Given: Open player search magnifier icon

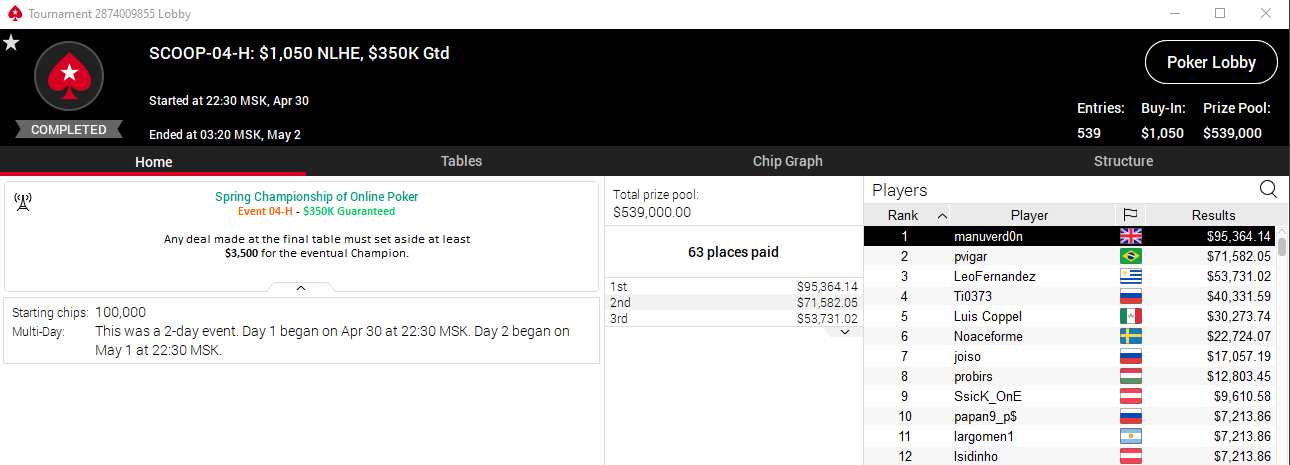Looking at the screenshot, I should [x=1268, y=189].
